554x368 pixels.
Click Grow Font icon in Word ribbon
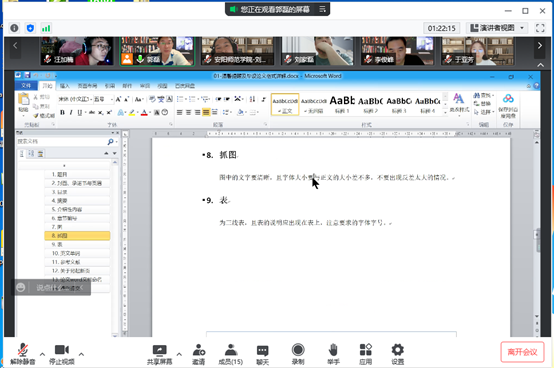pyautogui.click(x=118, y=99)
